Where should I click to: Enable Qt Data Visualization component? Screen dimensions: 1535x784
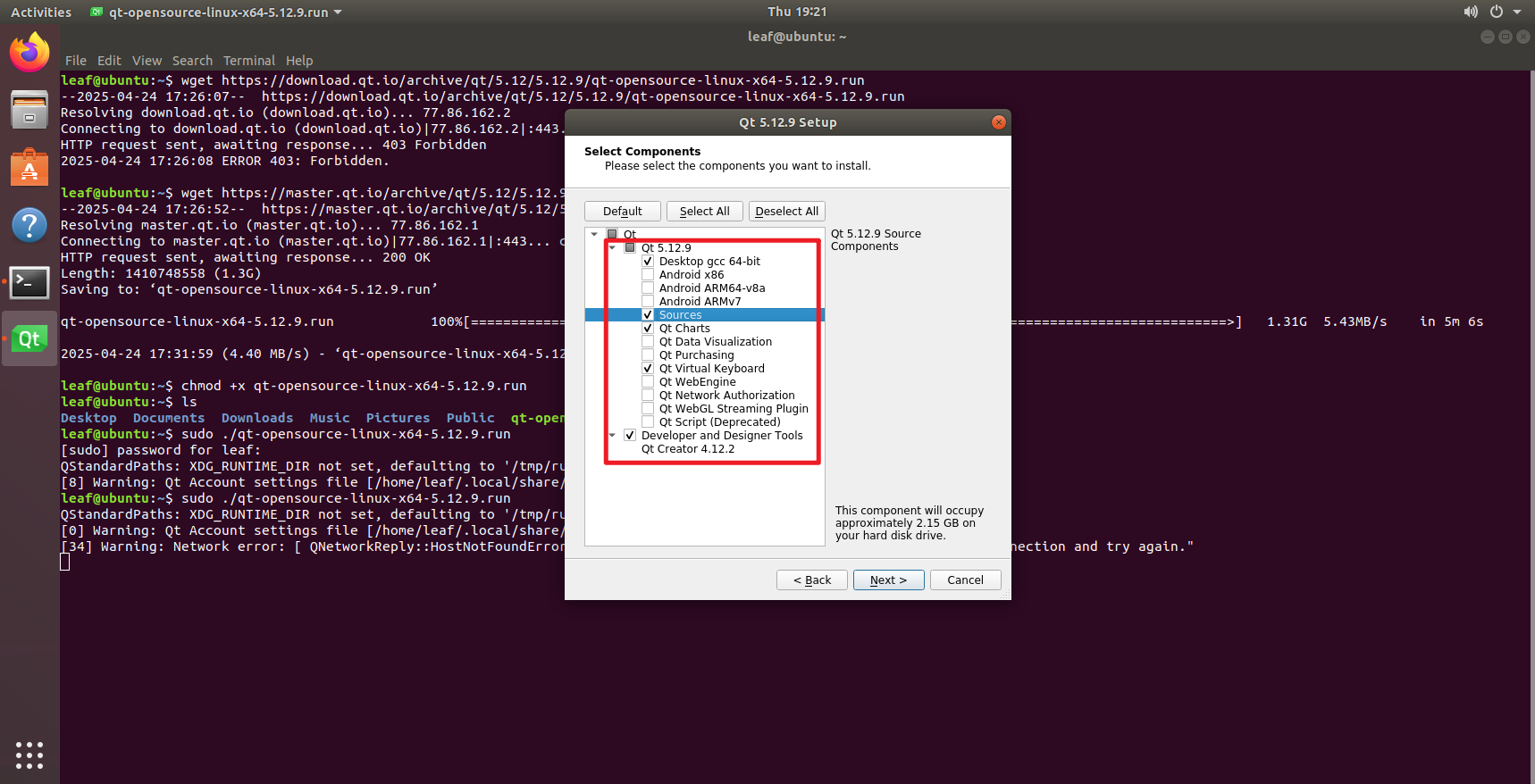(648, 342)
